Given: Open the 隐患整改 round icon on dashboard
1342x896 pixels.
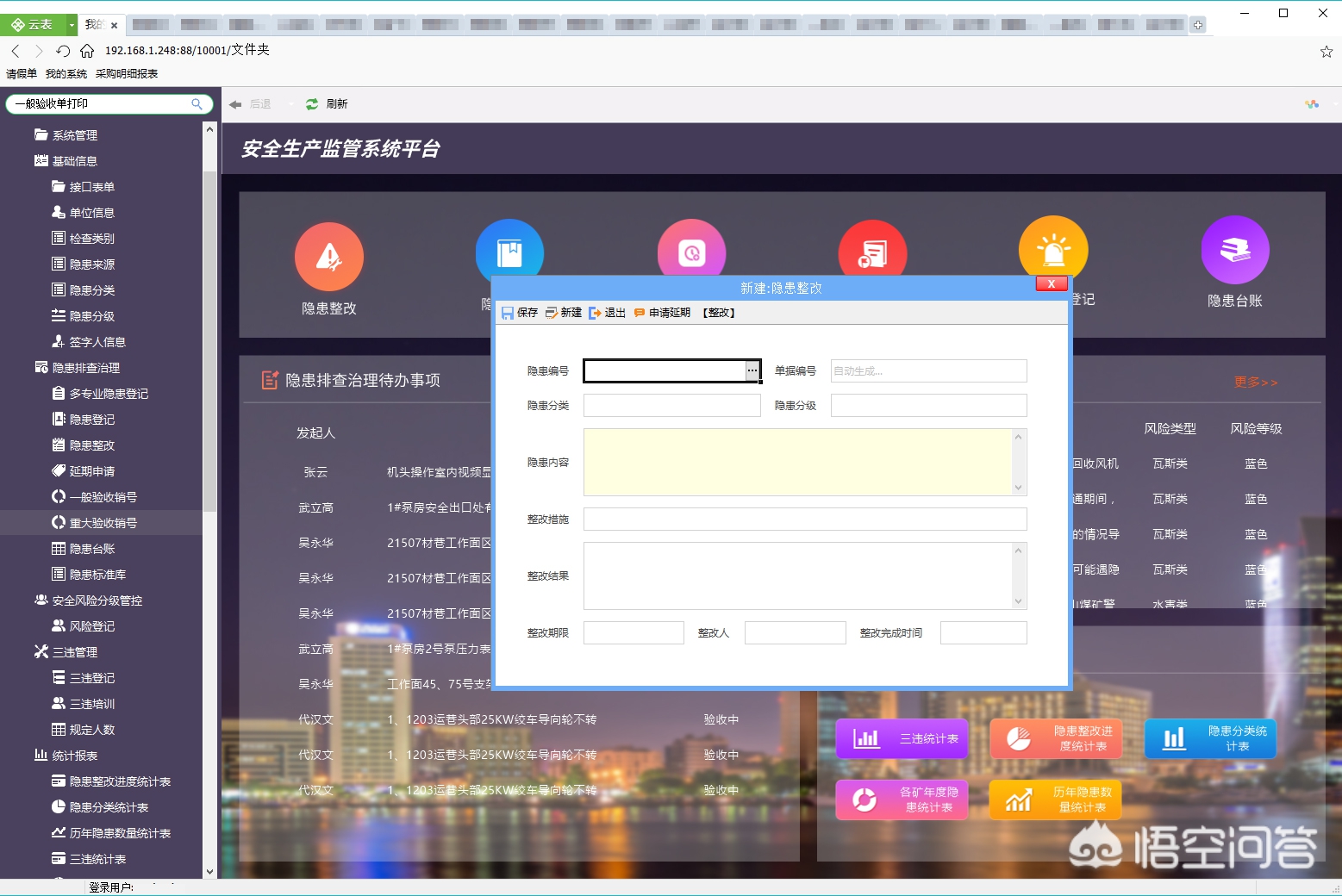Looking at the screenshot, I should [328, 257].
